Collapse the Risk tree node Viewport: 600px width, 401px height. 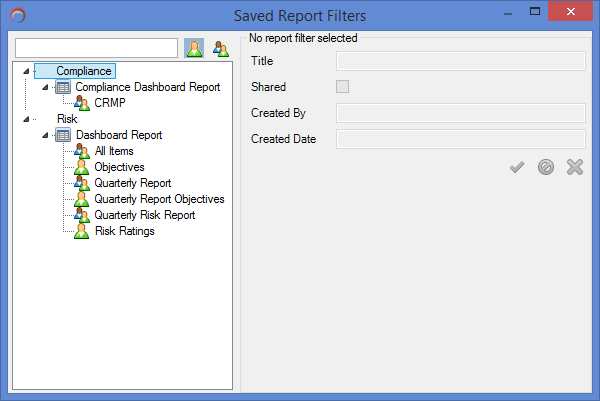(x=26, y=119)
